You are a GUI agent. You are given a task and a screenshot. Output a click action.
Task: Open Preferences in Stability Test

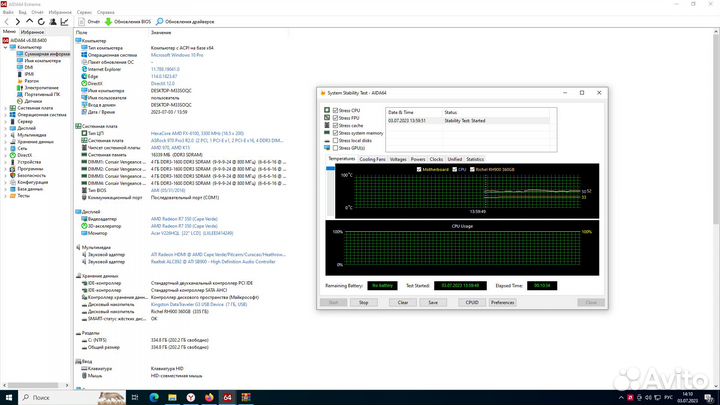(x=502, y=303)
